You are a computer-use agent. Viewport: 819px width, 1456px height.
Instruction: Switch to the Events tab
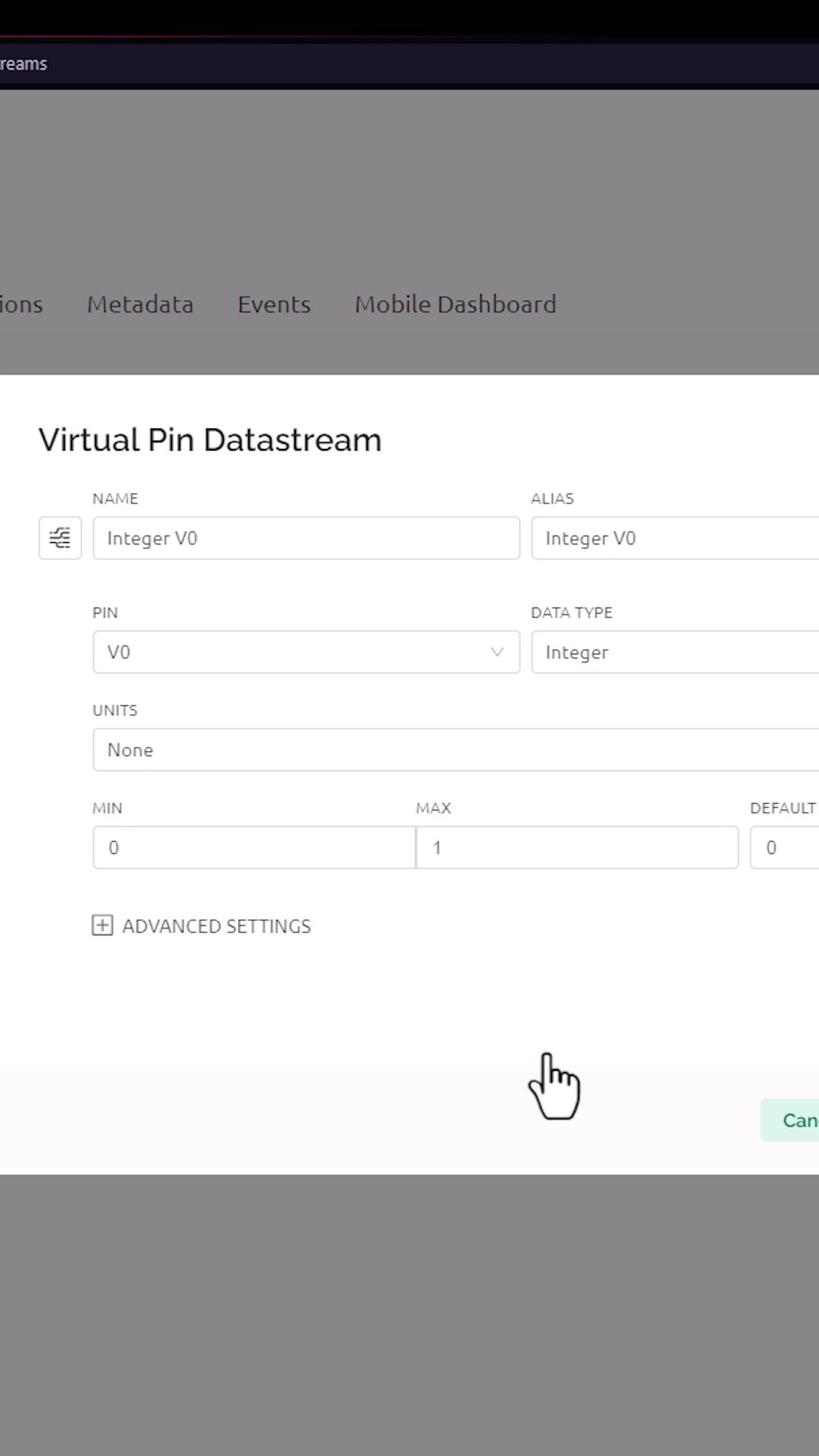coord(275,305)
